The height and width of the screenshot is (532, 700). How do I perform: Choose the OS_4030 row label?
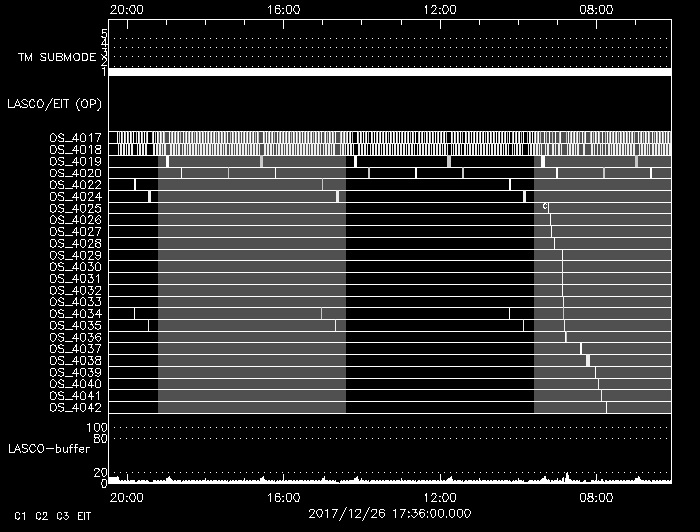75,266
